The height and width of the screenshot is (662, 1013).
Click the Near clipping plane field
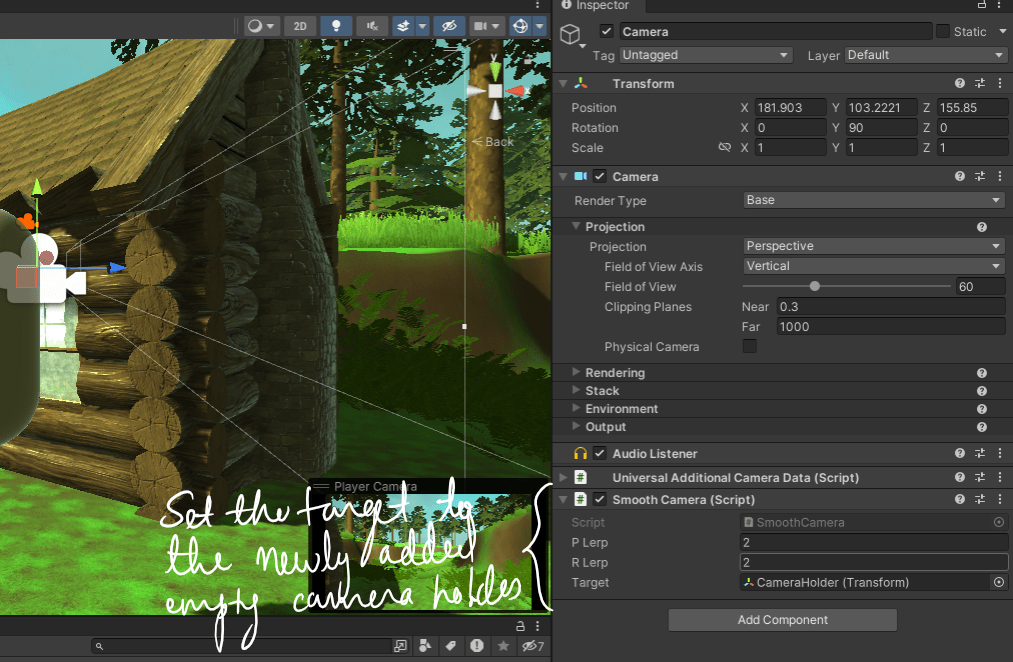(891, 306)
